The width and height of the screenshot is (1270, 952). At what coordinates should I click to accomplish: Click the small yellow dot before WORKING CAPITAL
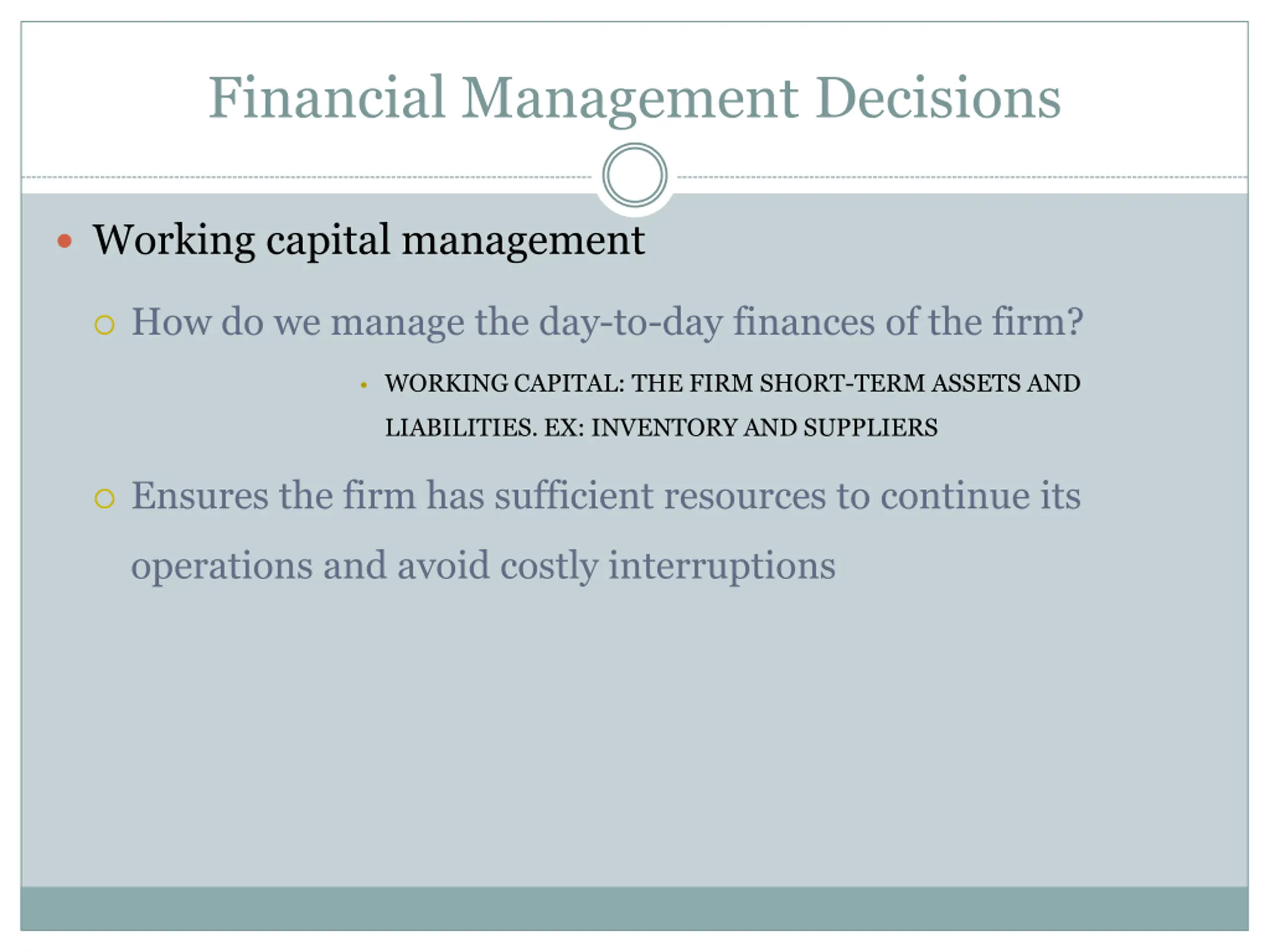(x=364, y=385)
